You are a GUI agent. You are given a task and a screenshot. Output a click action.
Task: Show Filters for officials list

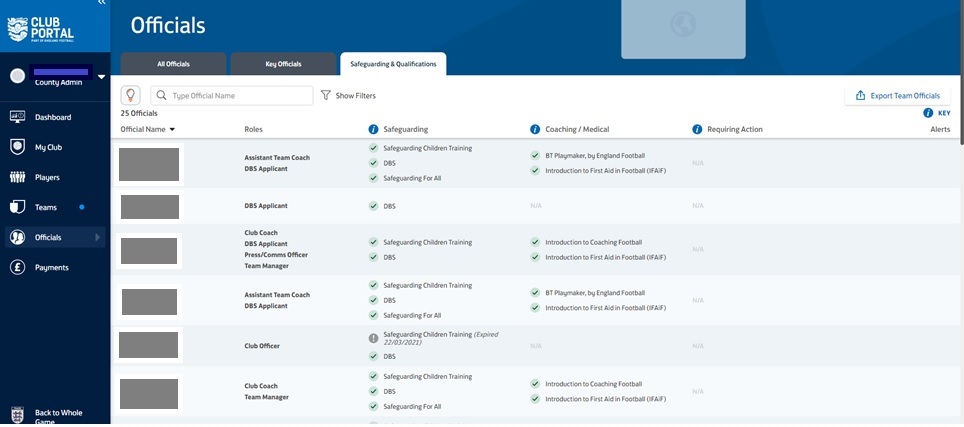tap(348, 96)
